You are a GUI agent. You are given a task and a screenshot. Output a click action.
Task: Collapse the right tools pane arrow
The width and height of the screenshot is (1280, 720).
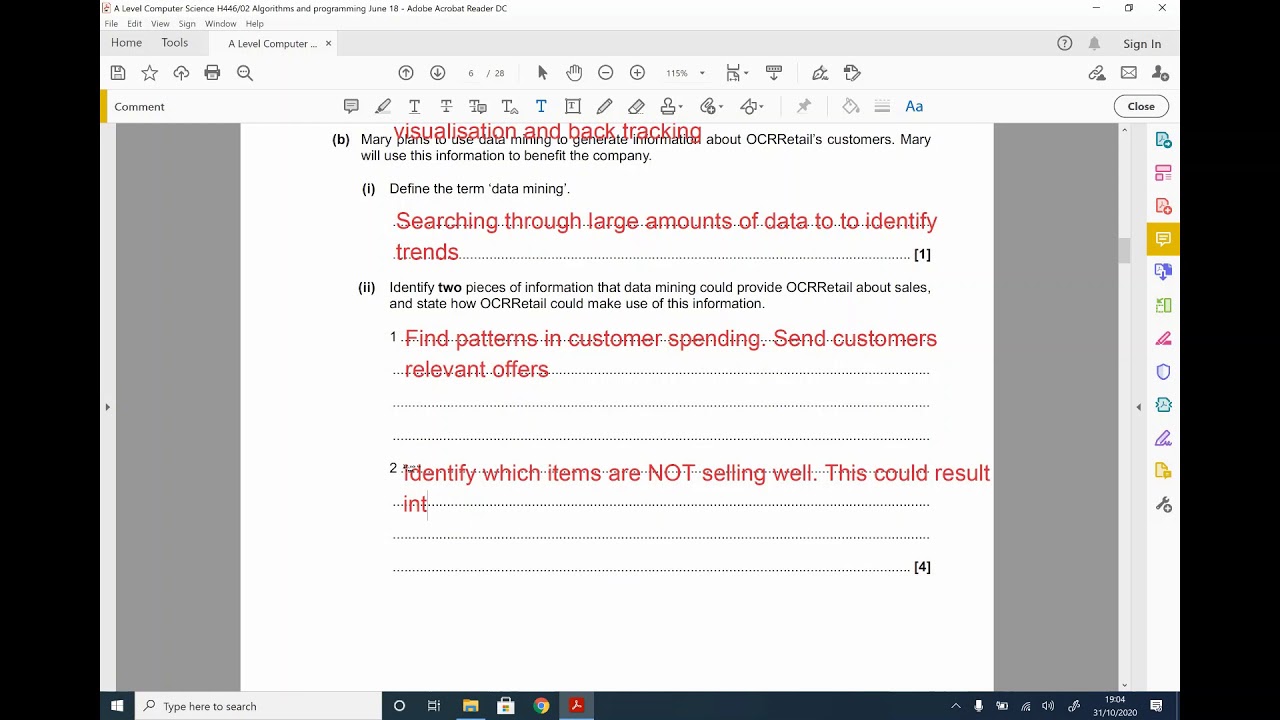click(1138, 406)
